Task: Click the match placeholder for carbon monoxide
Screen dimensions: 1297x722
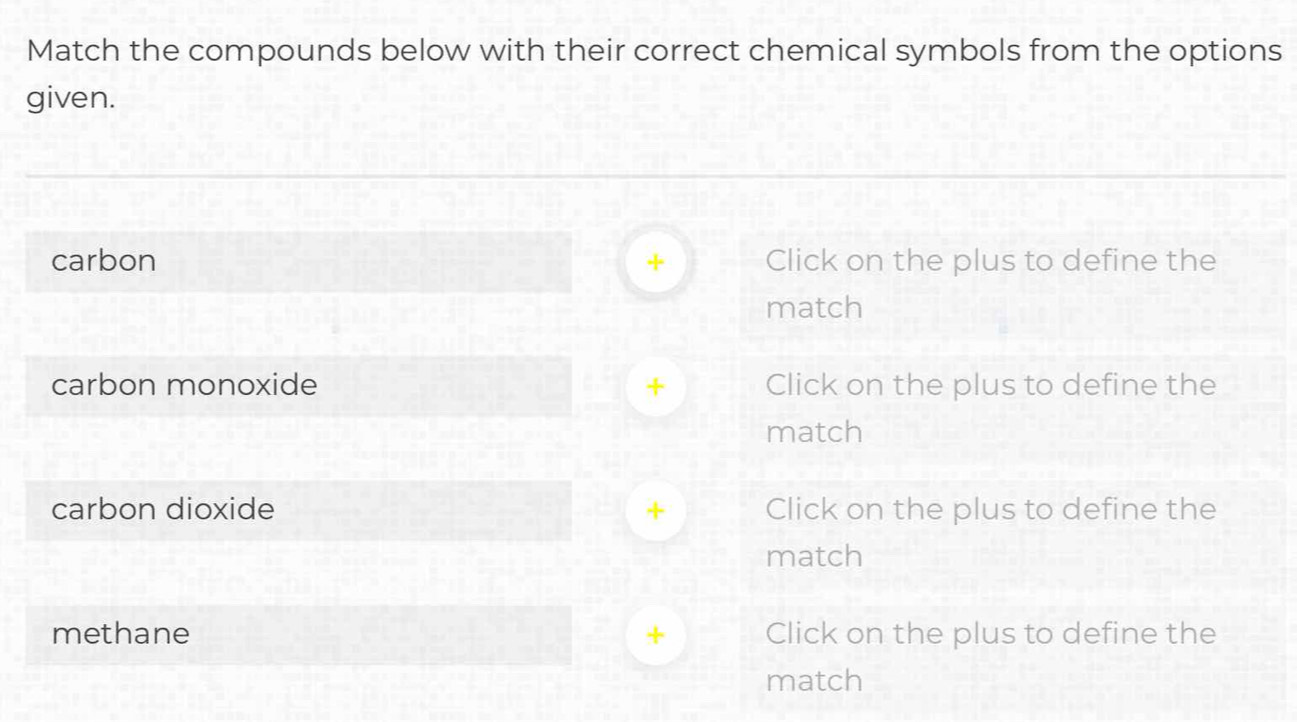Action: coord(990,407)
